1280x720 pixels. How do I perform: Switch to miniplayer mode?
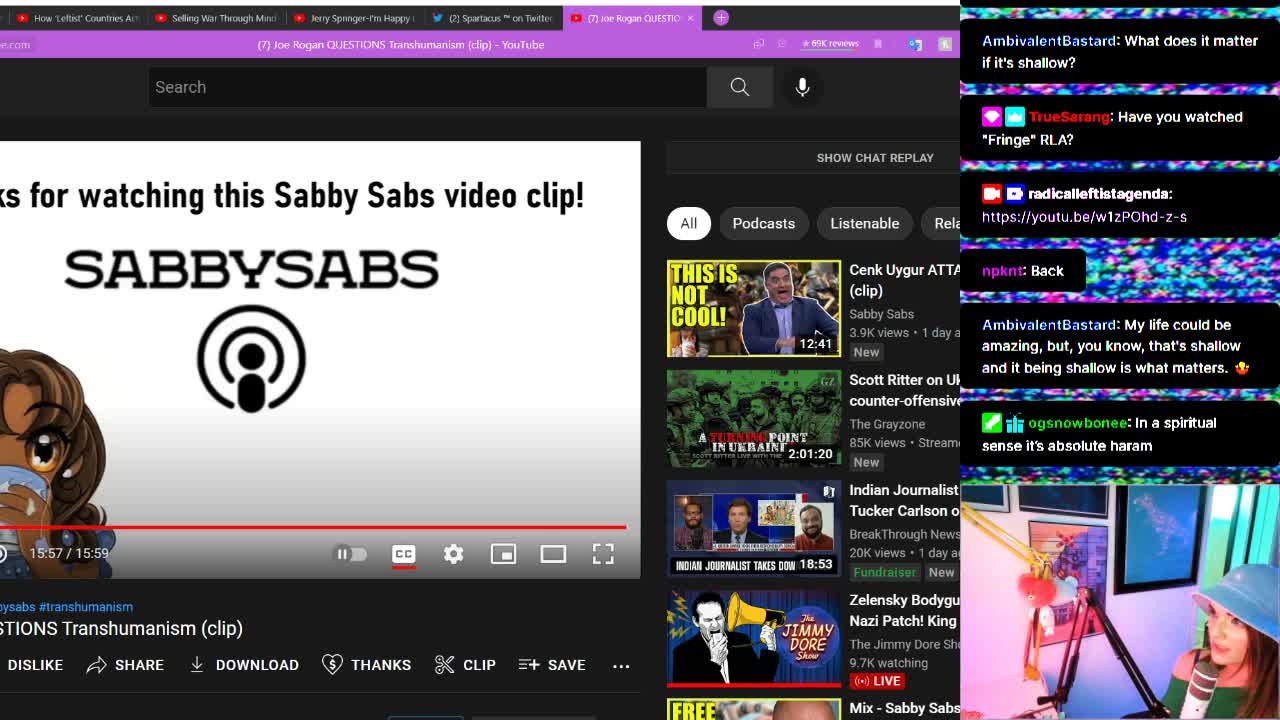tap(503, 554)
